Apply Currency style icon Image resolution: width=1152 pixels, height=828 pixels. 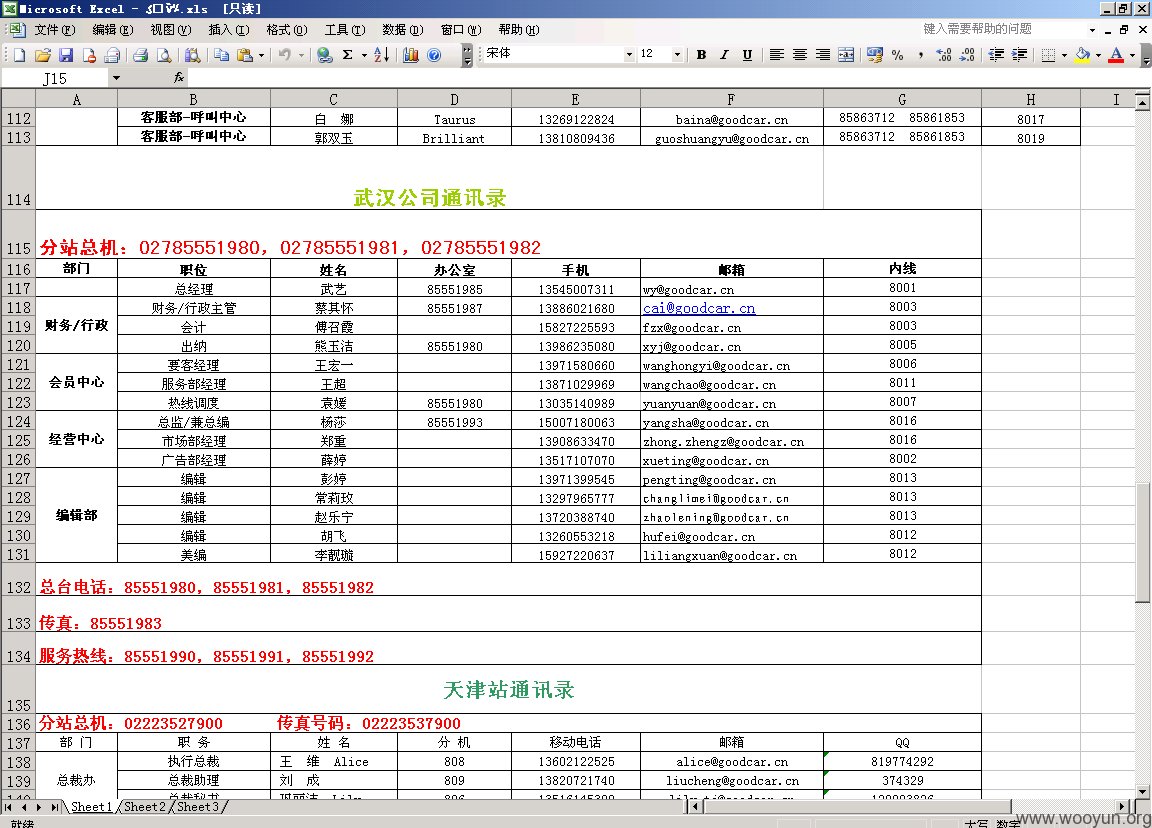874,55
